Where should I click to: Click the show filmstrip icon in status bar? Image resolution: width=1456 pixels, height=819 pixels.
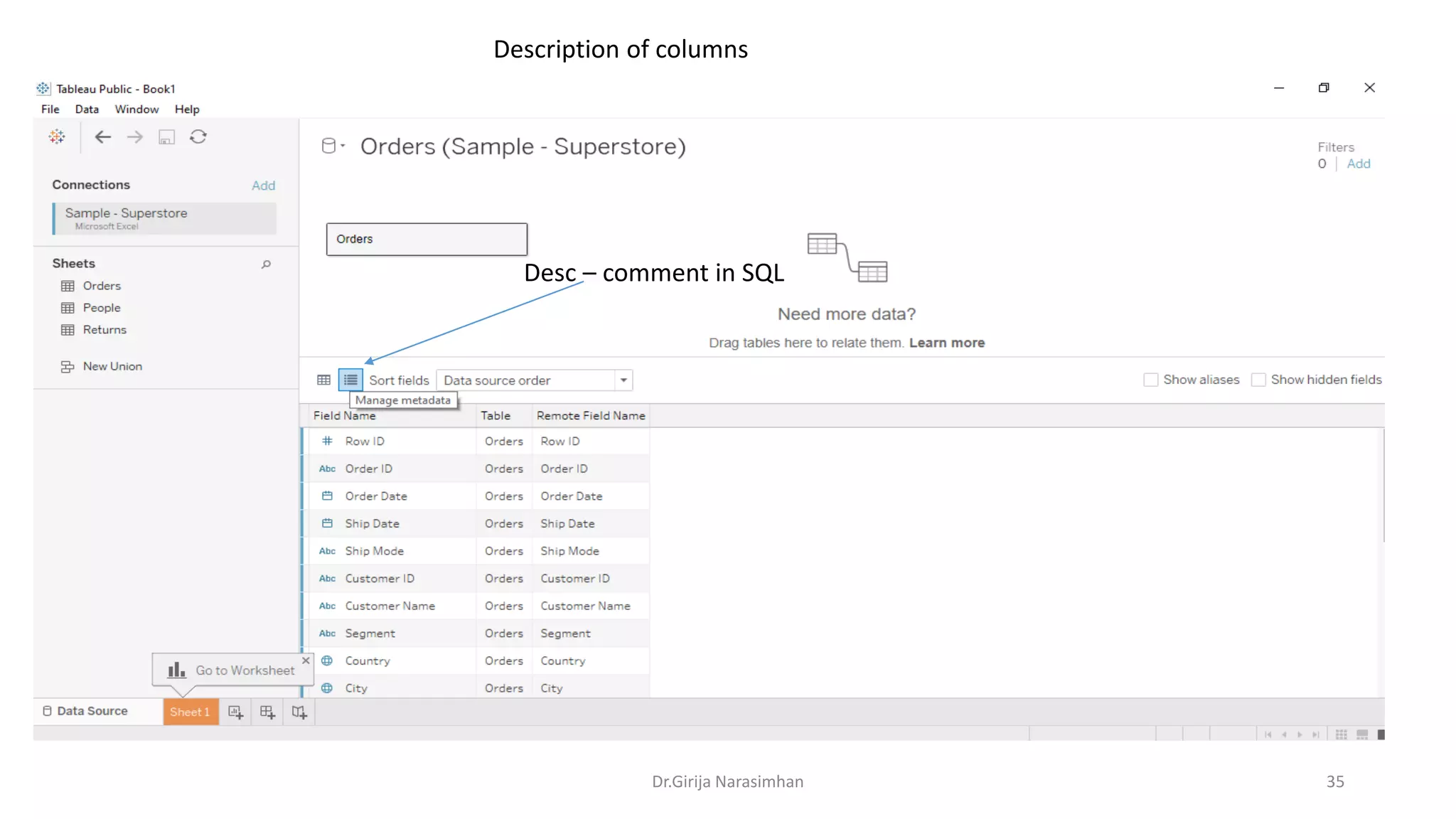pos(1362,734)
